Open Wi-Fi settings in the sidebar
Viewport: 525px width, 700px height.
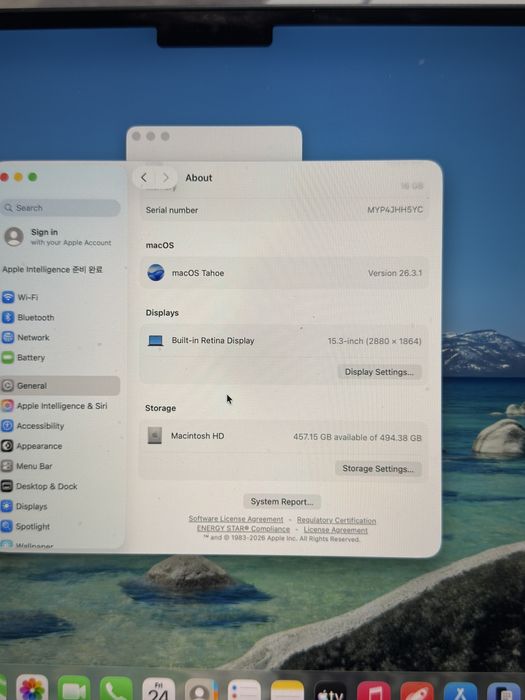pyautogui.click(x=21, y=297)
